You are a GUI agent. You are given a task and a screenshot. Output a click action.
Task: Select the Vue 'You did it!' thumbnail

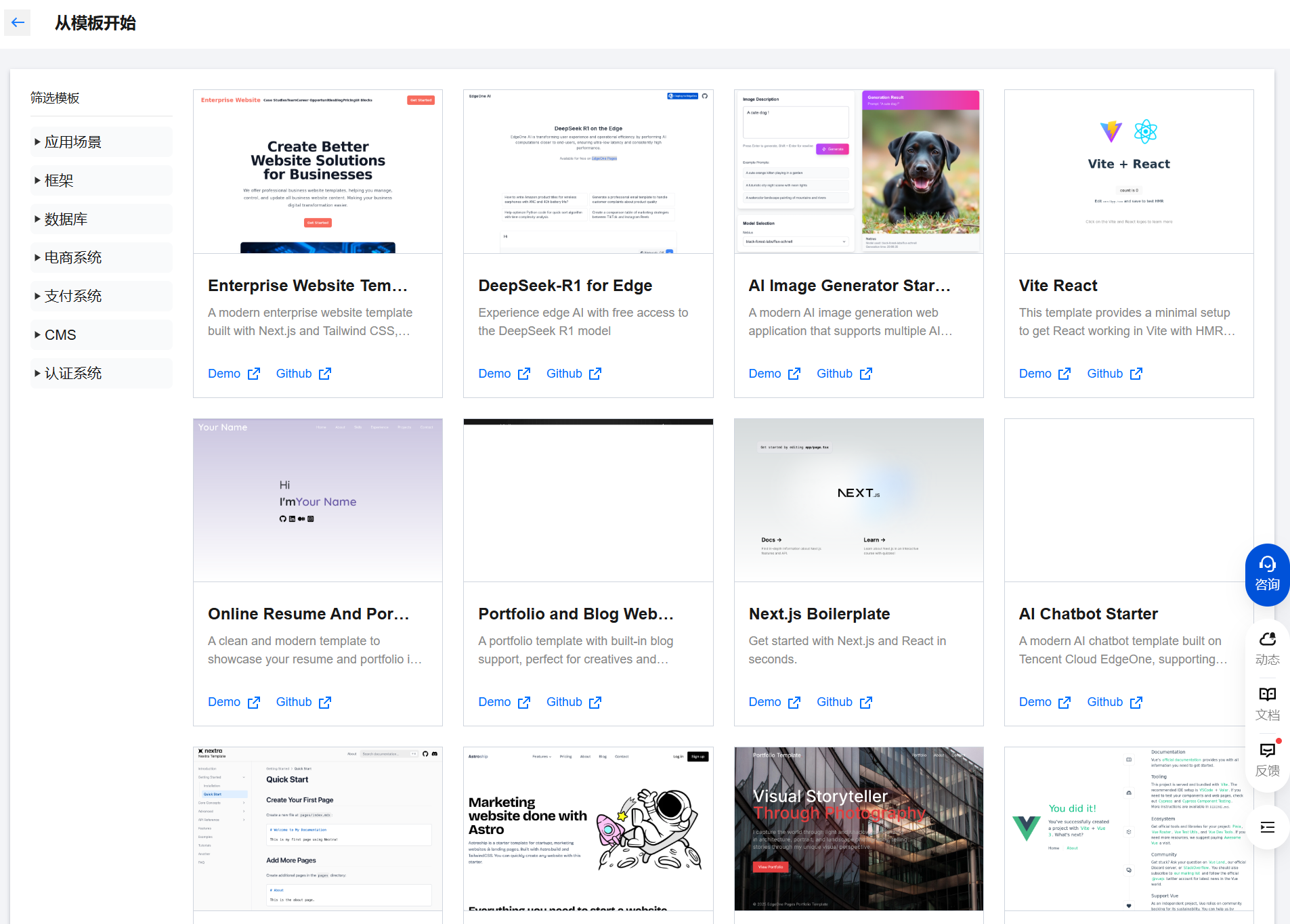click(1129, 829)
